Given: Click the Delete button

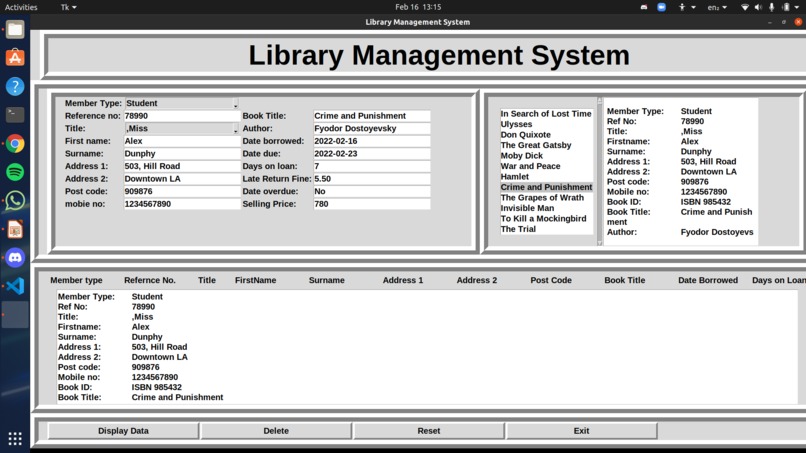Looking at the screenshot, I should (x=276, y=431).
